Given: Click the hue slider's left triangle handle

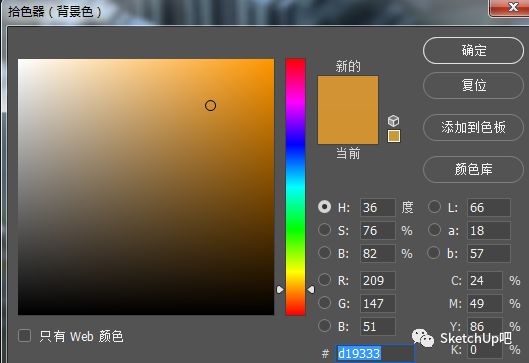Looking at the screenshot, I should [280, 289].
